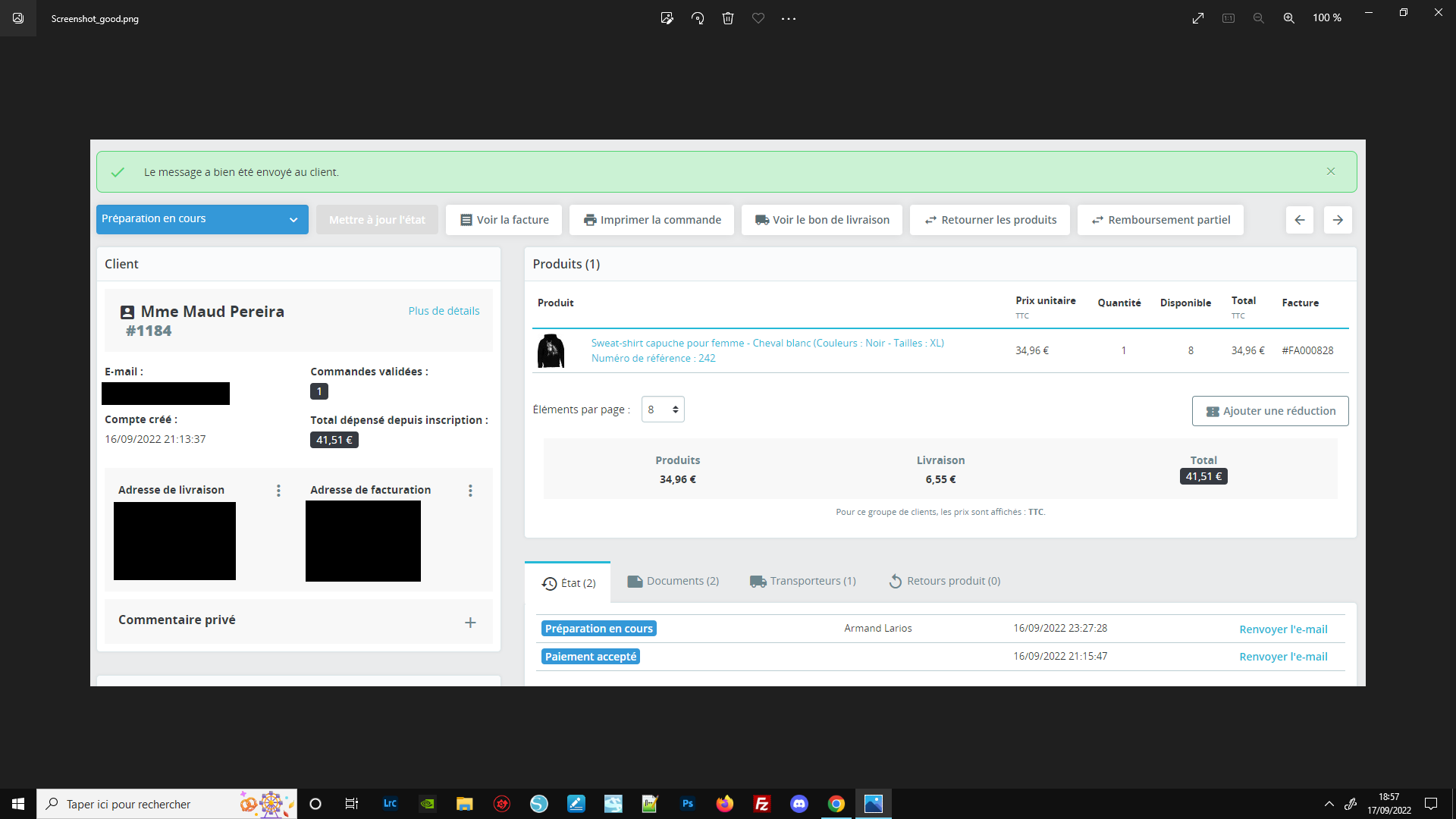Viewport: 1456px width, 819px height.
Task: Click the Voir la facture button
Action: pos(504,220)
